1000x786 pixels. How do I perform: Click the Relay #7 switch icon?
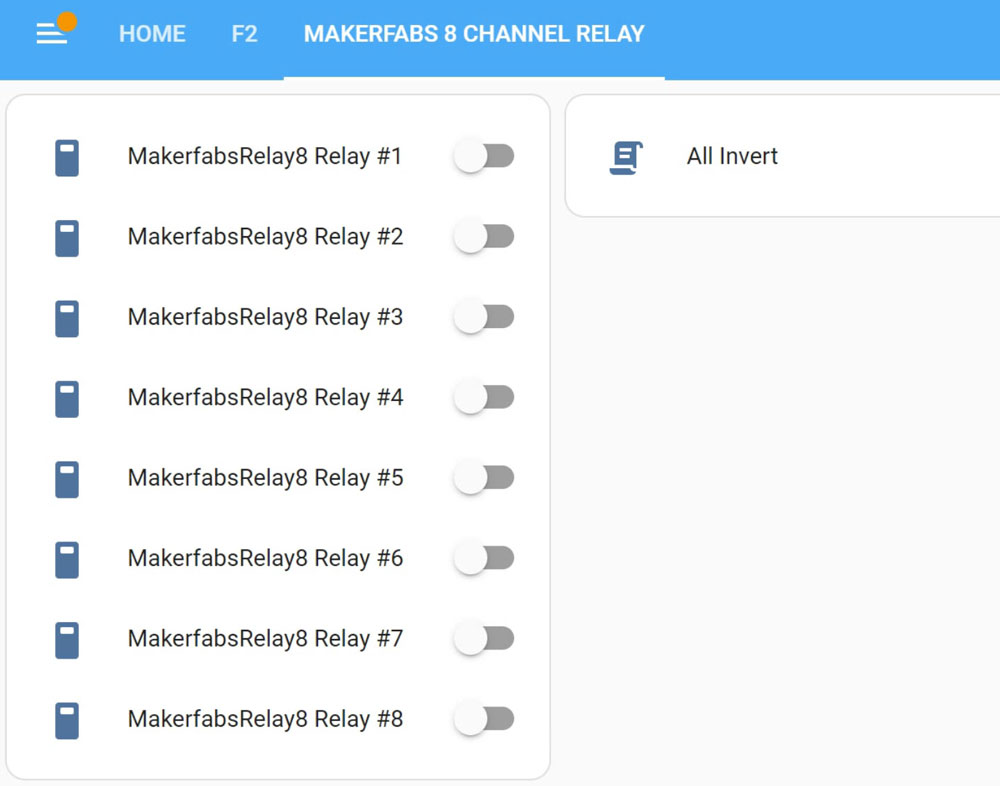coord(67,640)
